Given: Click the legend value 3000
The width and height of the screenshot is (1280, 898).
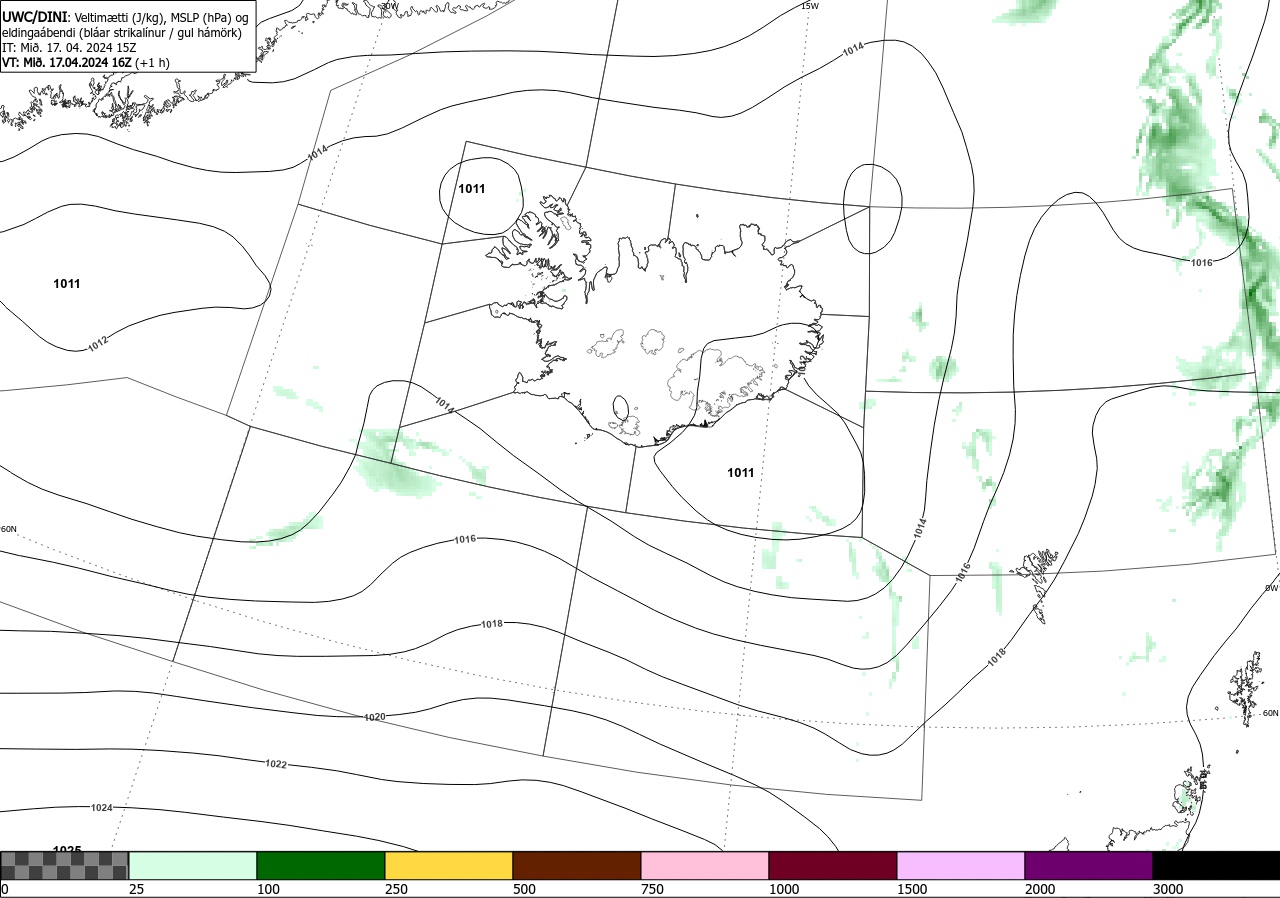Looking at the screenshot, I should 1168,889.
